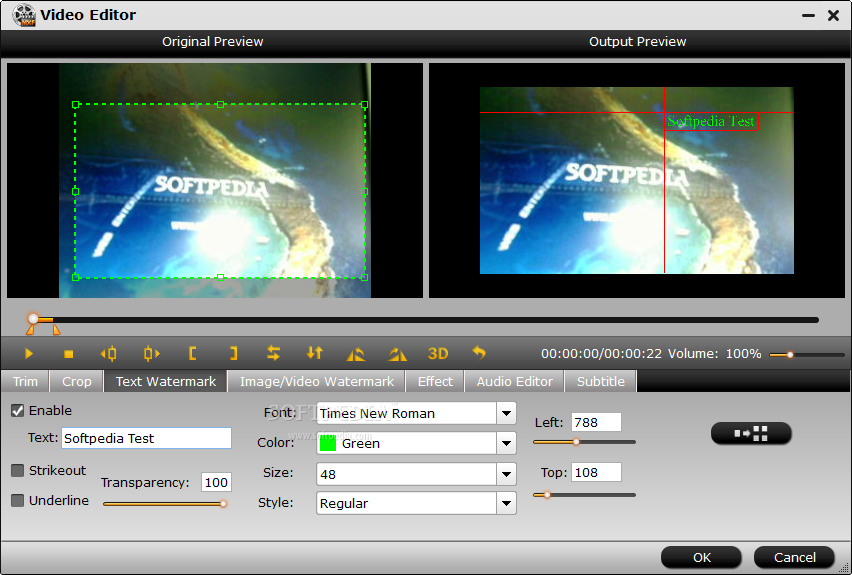This screenshot has height=575, width=852.
Task: Click the Top value field showing 108
Action: (x=596, y=472)
